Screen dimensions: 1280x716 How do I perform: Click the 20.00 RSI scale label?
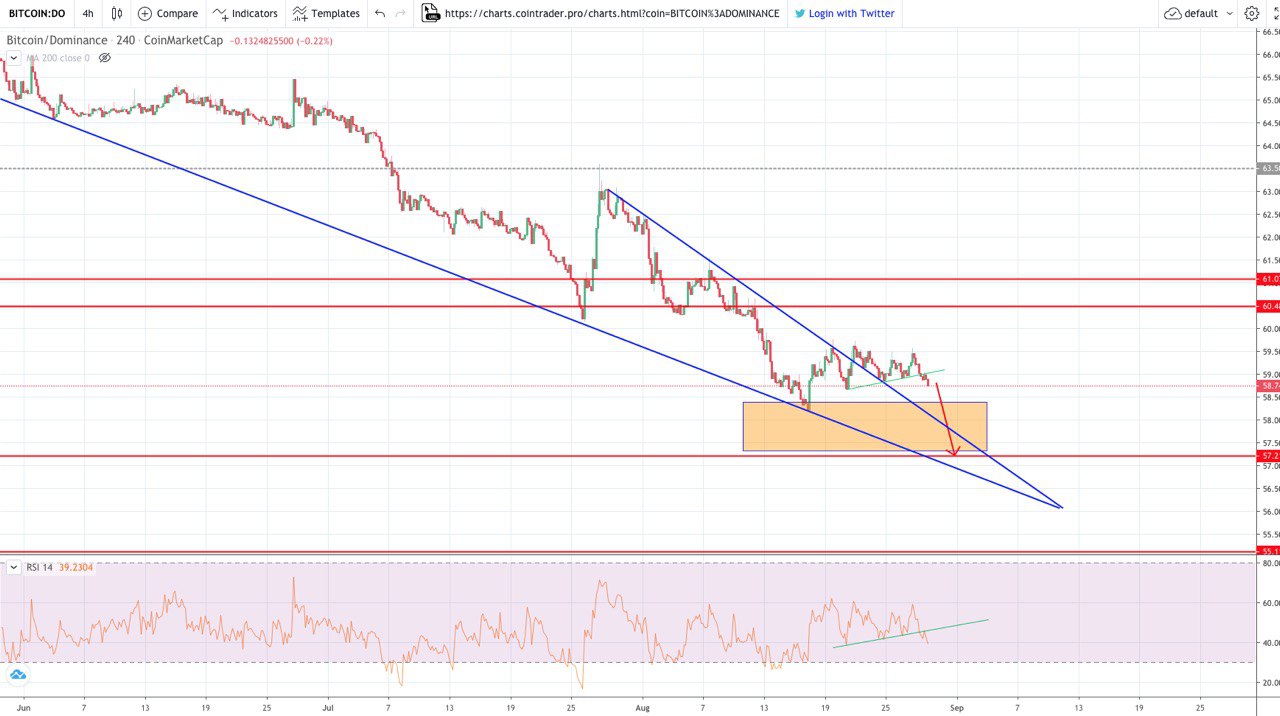pyautogui.click(x=1271, y=683)
